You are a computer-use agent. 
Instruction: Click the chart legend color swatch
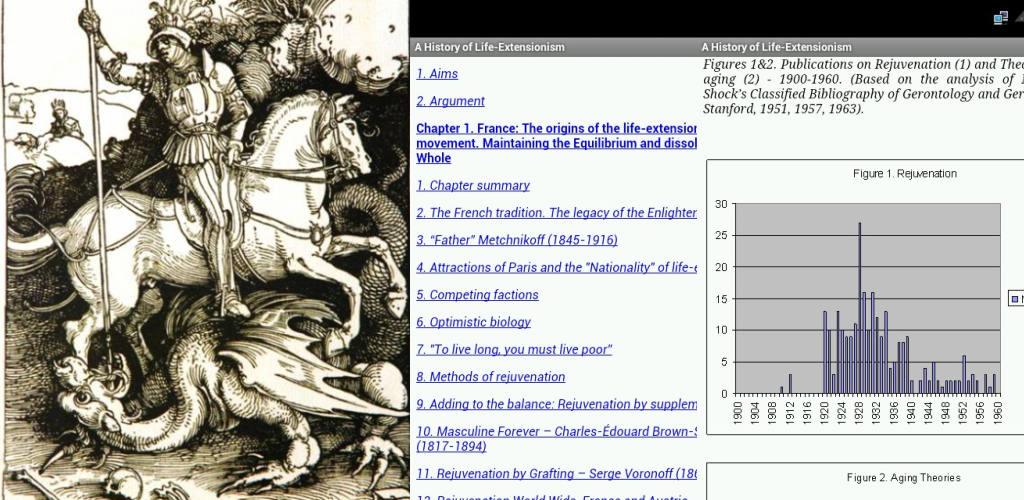coord(1015,300)
